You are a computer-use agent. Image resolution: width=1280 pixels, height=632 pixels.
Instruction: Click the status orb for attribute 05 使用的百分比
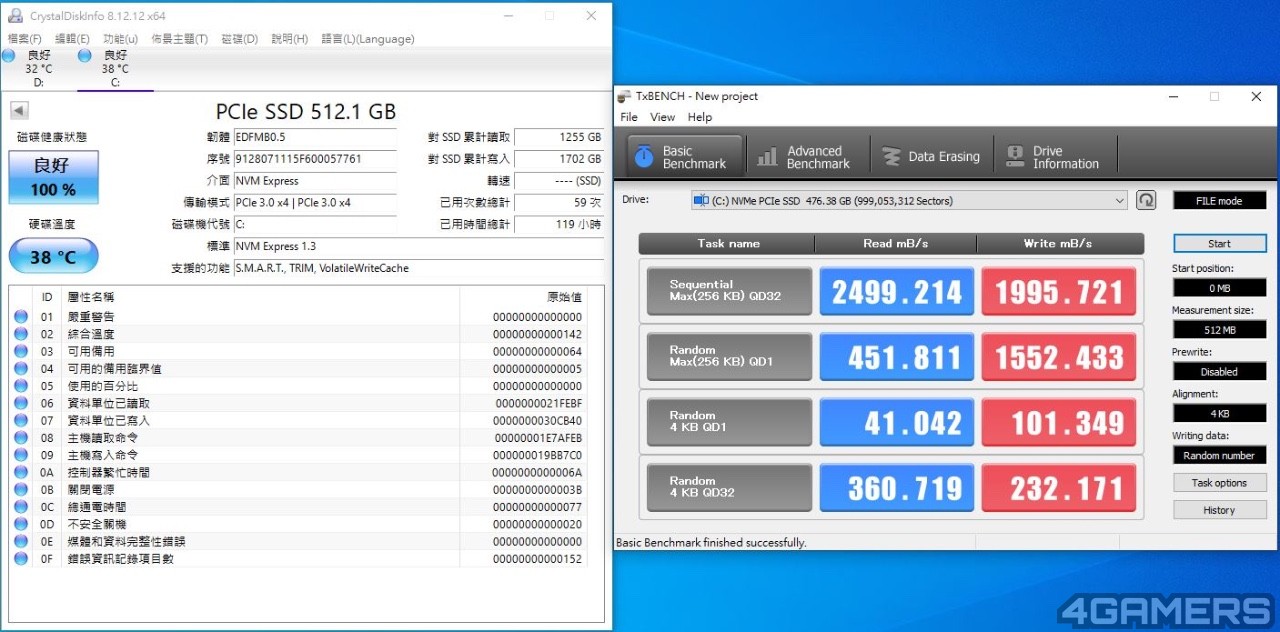(x=21, y=386)
